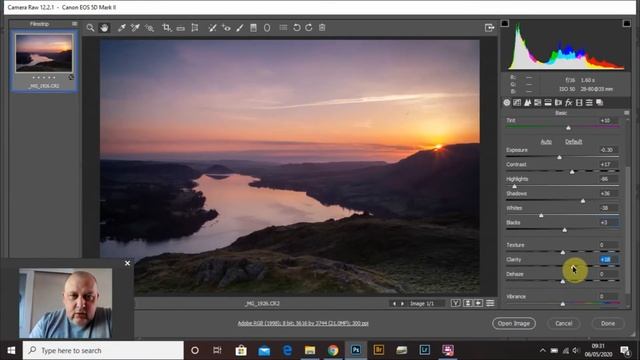Viewport: 640px width, 360px height.
Task: Click the Shadows slider handle
Action: pos(583,201)
